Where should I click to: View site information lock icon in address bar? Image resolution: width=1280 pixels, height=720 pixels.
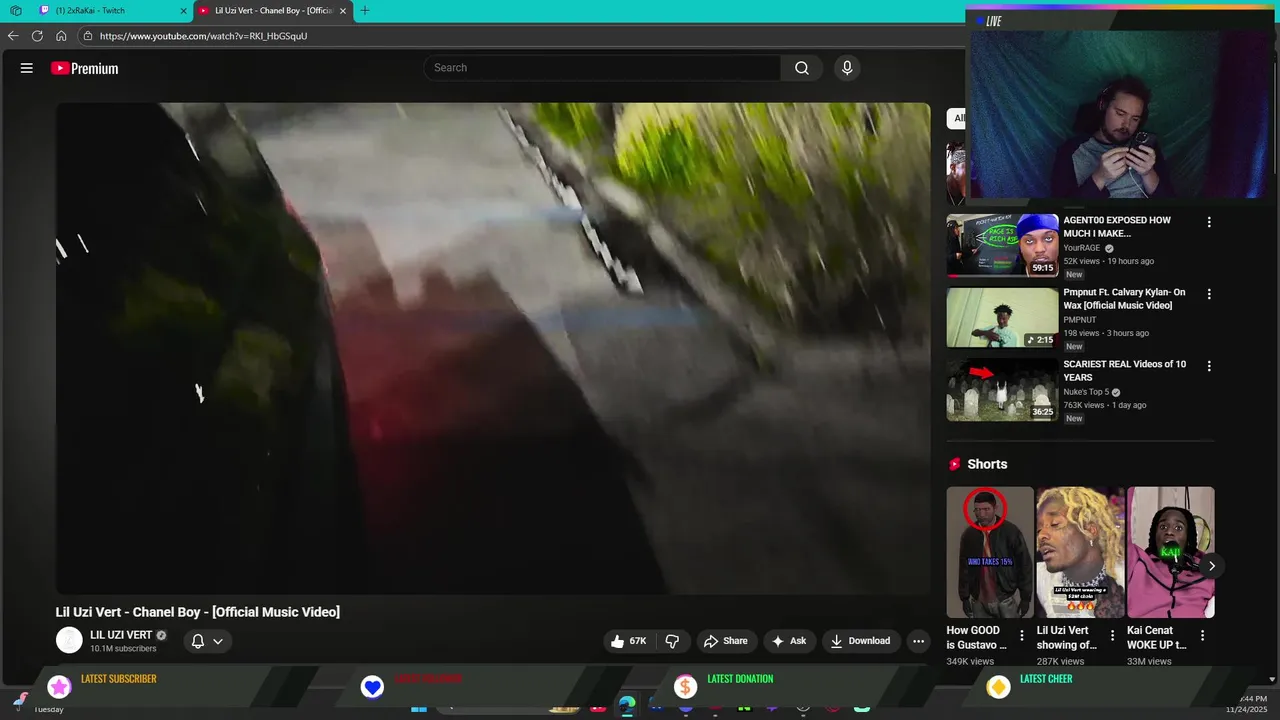click(x=88, y=36)
